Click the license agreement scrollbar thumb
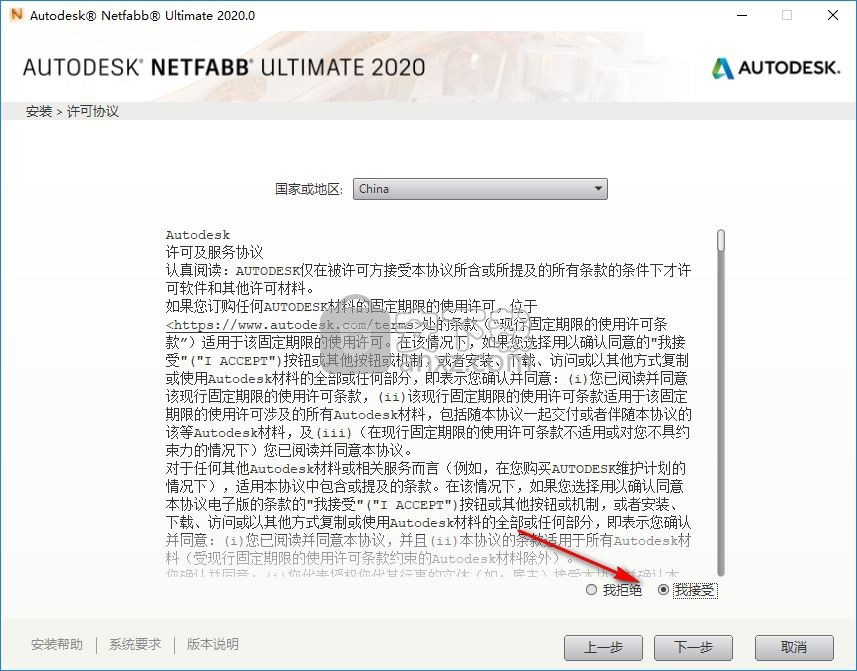This screenshot has width=857, height=671. point(721,240)
